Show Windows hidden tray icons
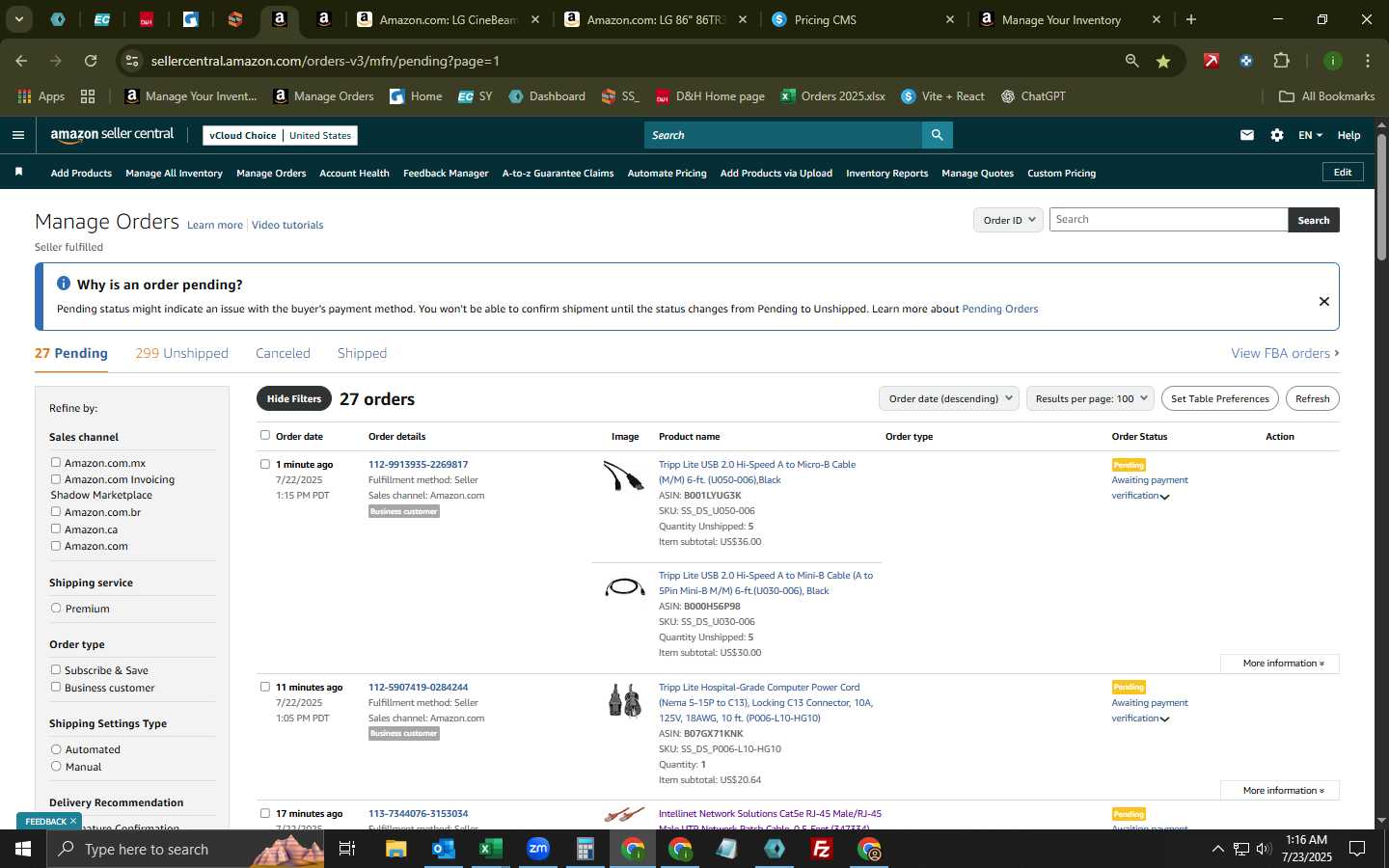Screen dimensions: 1389x868 point(1217,849)
